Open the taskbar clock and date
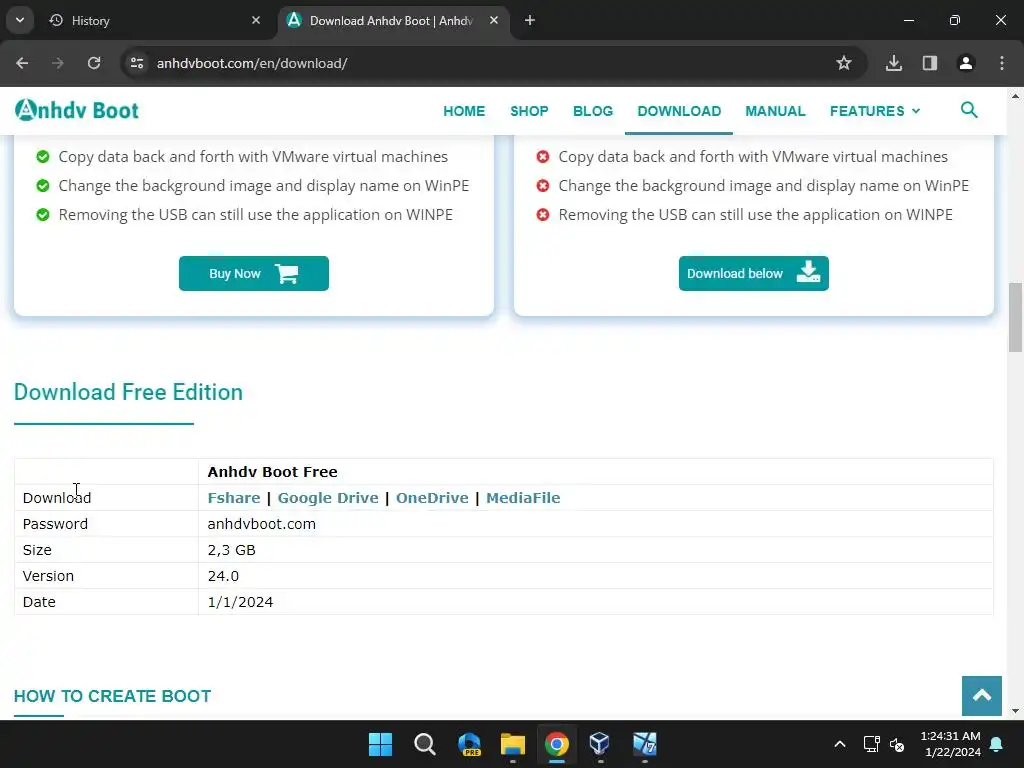This screenshot has width=1024, height=768. coord(950,744)
